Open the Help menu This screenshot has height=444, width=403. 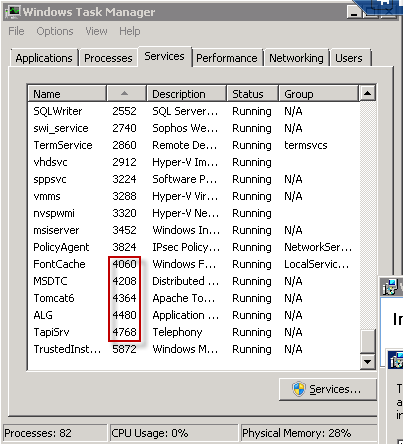tap(130, 31)
